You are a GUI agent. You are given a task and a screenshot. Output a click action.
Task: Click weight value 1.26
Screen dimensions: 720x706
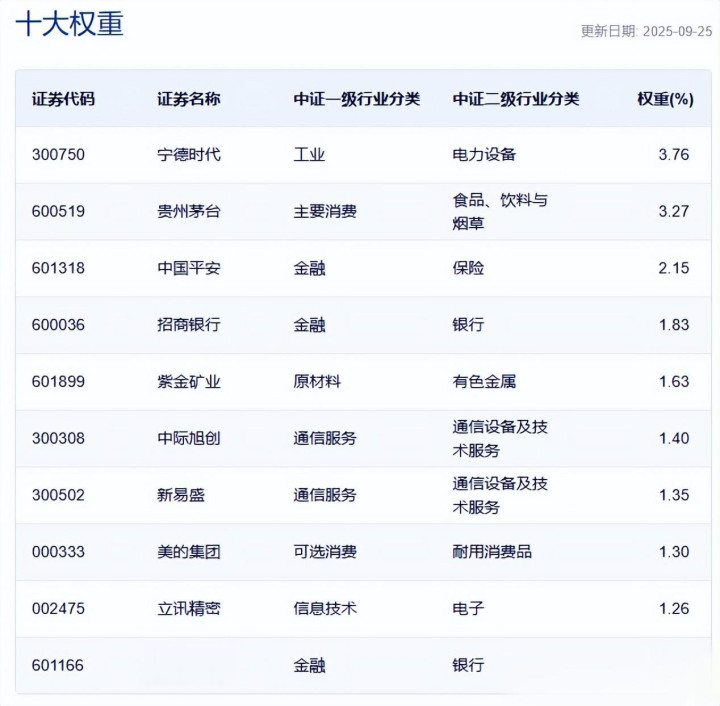tap(674, 609)
